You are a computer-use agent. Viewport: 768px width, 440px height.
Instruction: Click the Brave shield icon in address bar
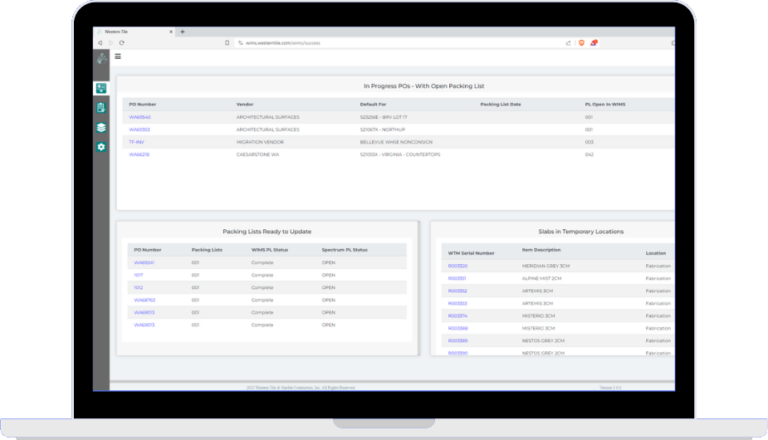579,43
